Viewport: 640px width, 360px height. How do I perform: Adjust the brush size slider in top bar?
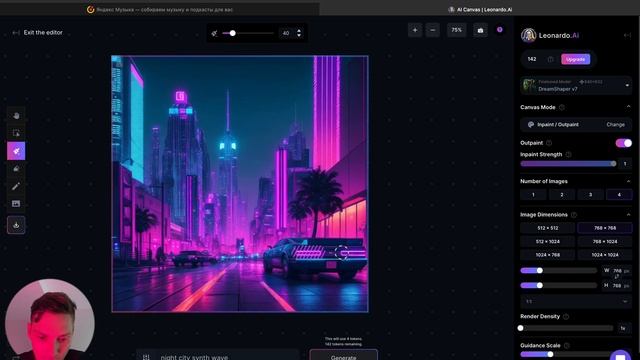[248, 33]
